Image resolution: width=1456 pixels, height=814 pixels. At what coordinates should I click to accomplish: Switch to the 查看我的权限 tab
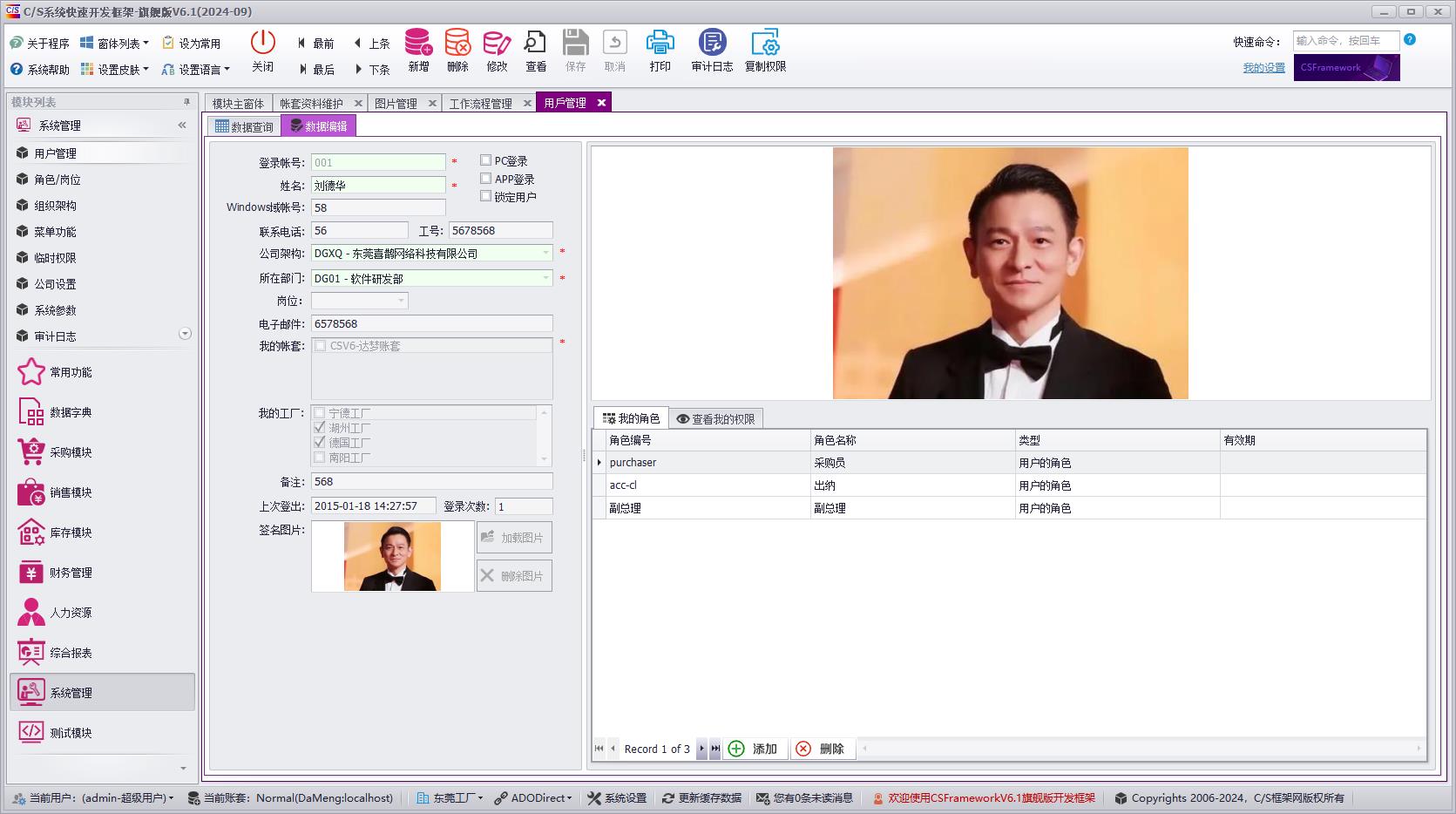(x=715, y=418)
